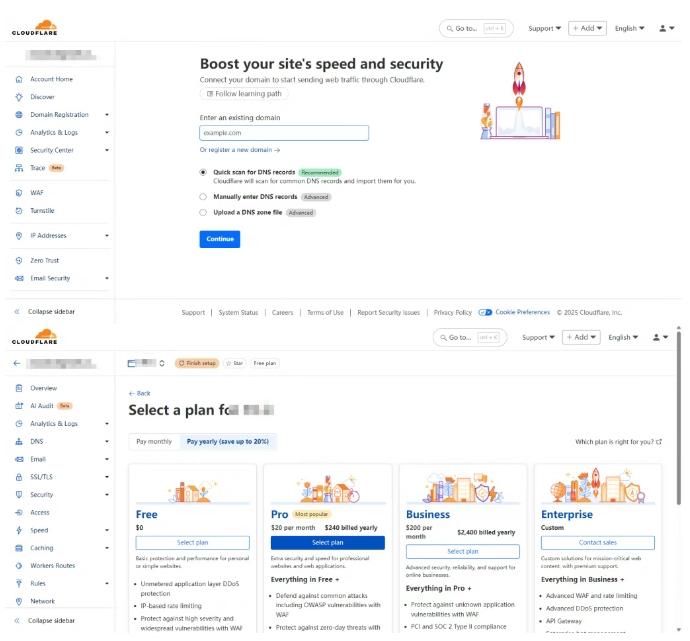Click the Free plan label tag
This screenshot has width=690, height=641.
point(264,363)
